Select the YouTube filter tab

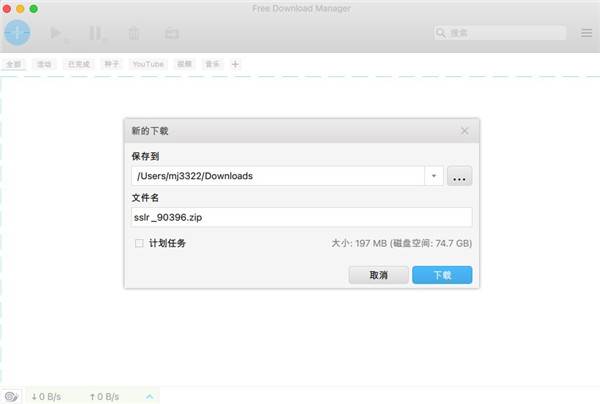pos(147,64)
